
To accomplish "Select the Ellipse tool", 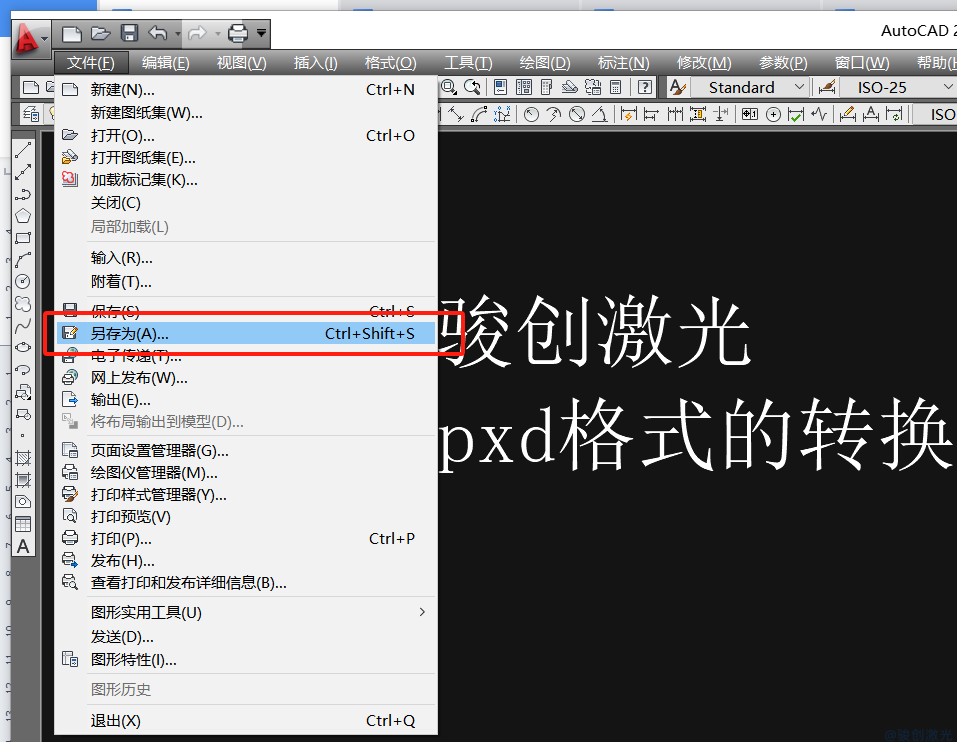I will coord(23,347).
